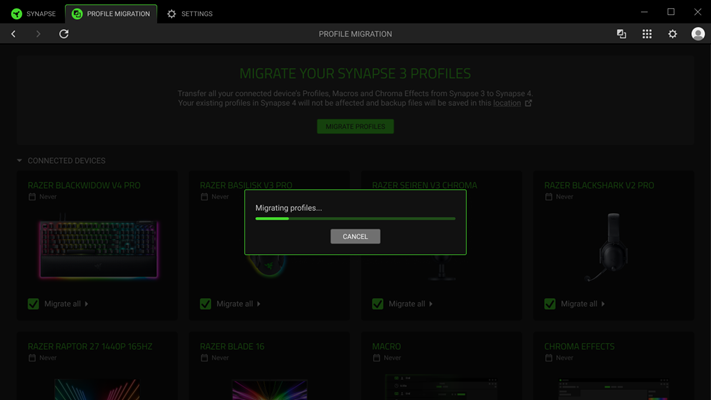Click the migrating profiles progress bar

click(355, 218)
